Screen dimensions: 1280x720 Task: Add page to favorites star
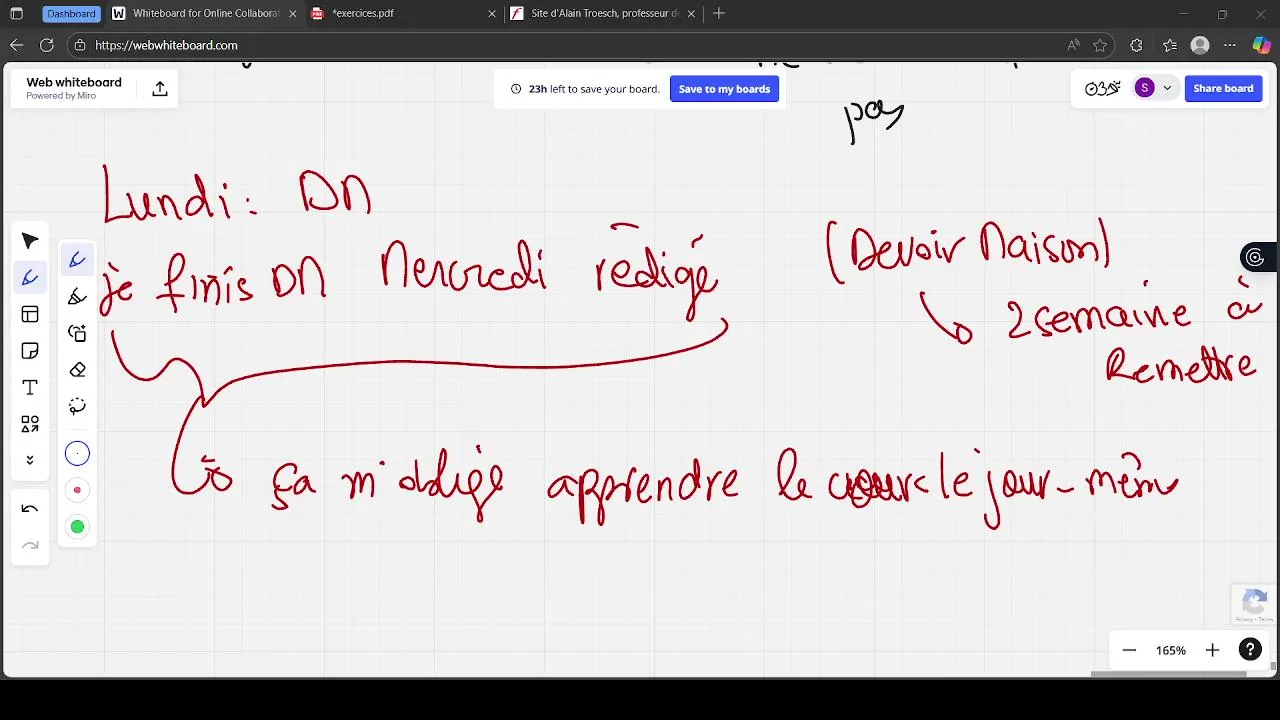(1100, 45)
